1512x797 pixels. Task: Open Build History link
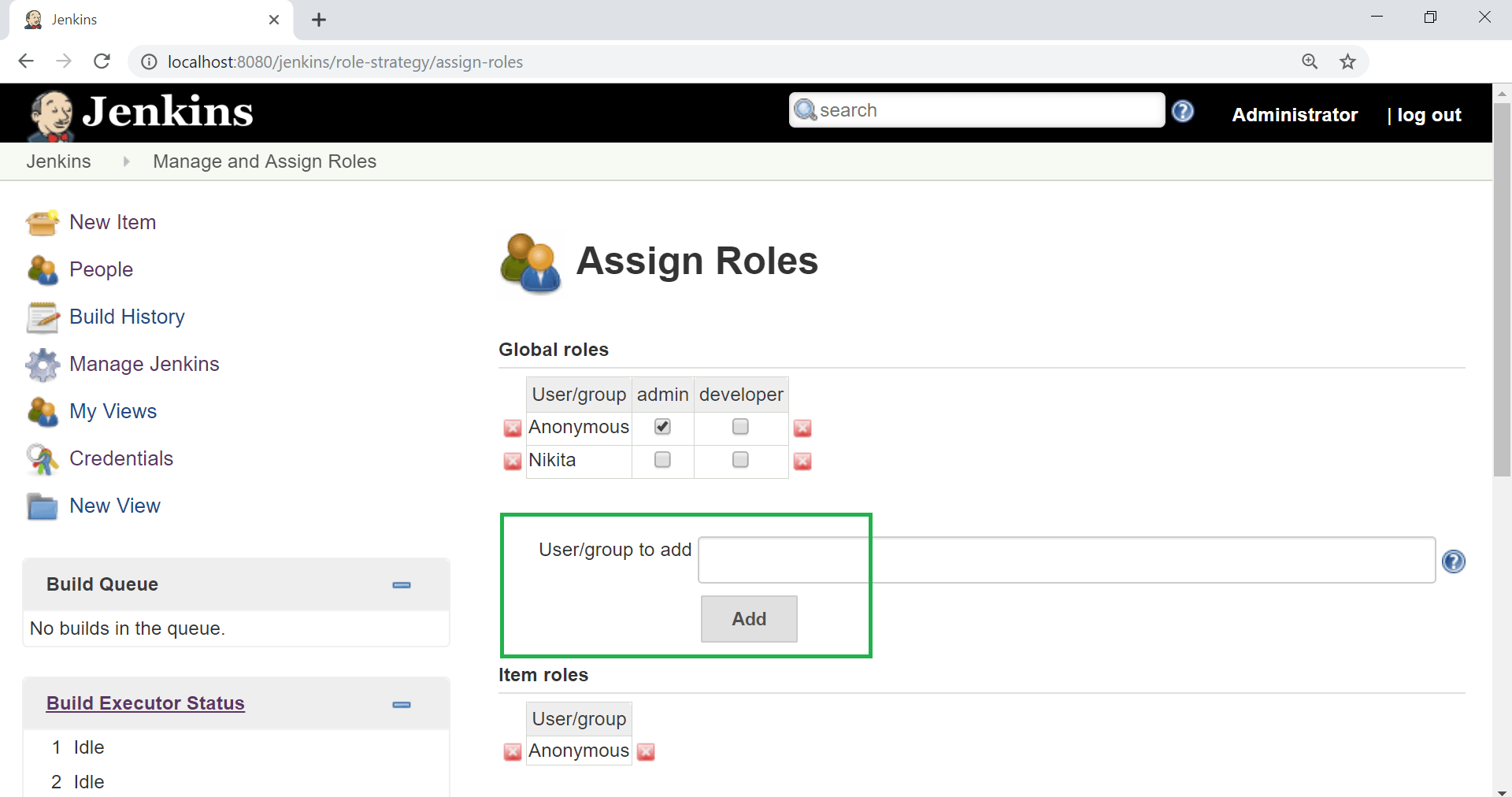[127, 317]
